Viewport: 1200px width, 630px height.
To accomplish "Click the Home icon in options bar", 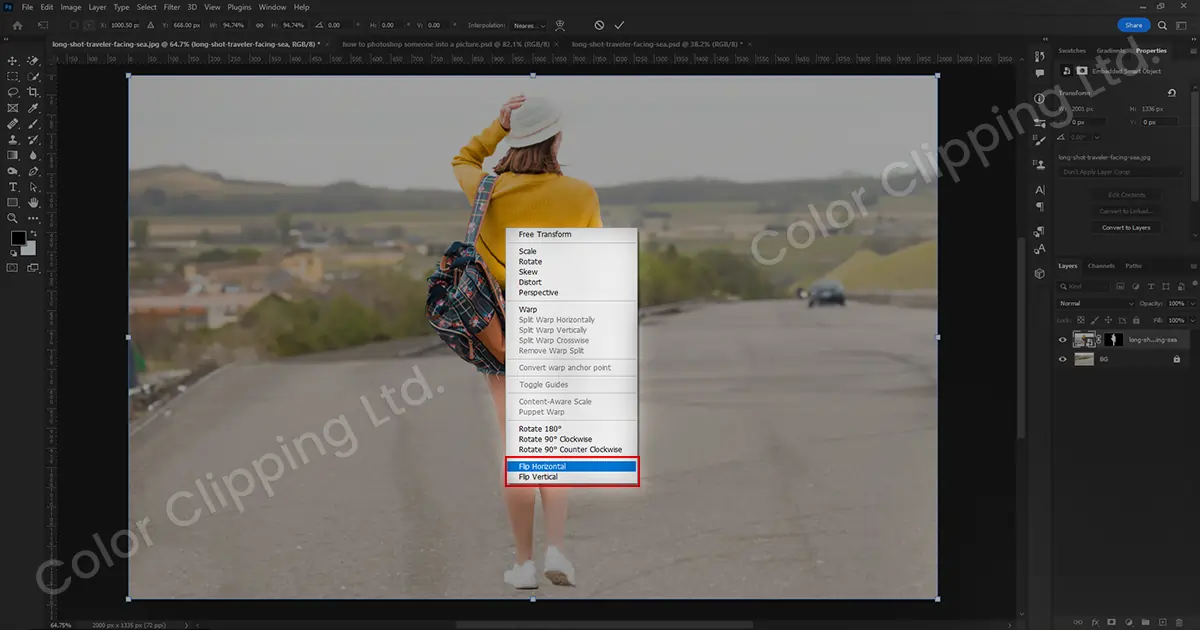I will [18, 25].
